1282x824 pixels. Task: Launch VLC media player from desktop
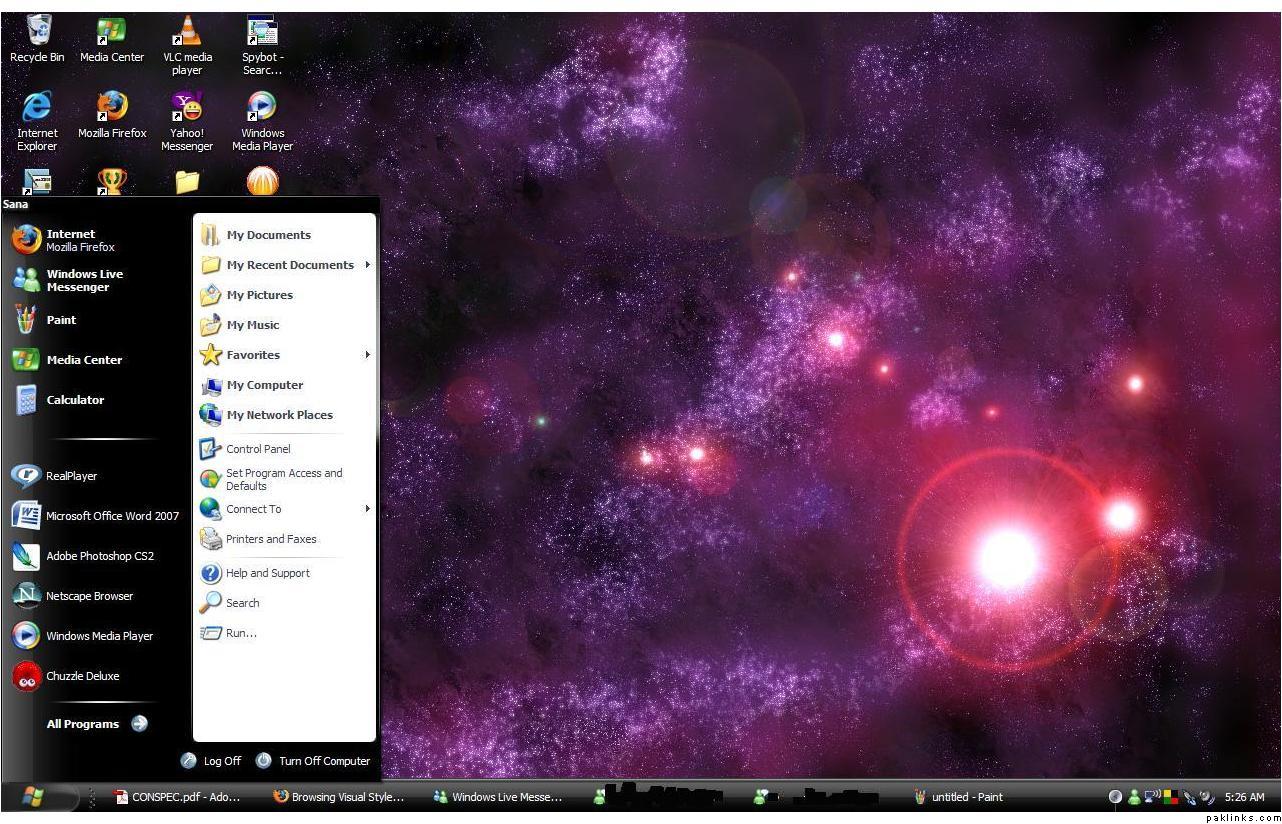pyautogui.click(x=186, y=34)
